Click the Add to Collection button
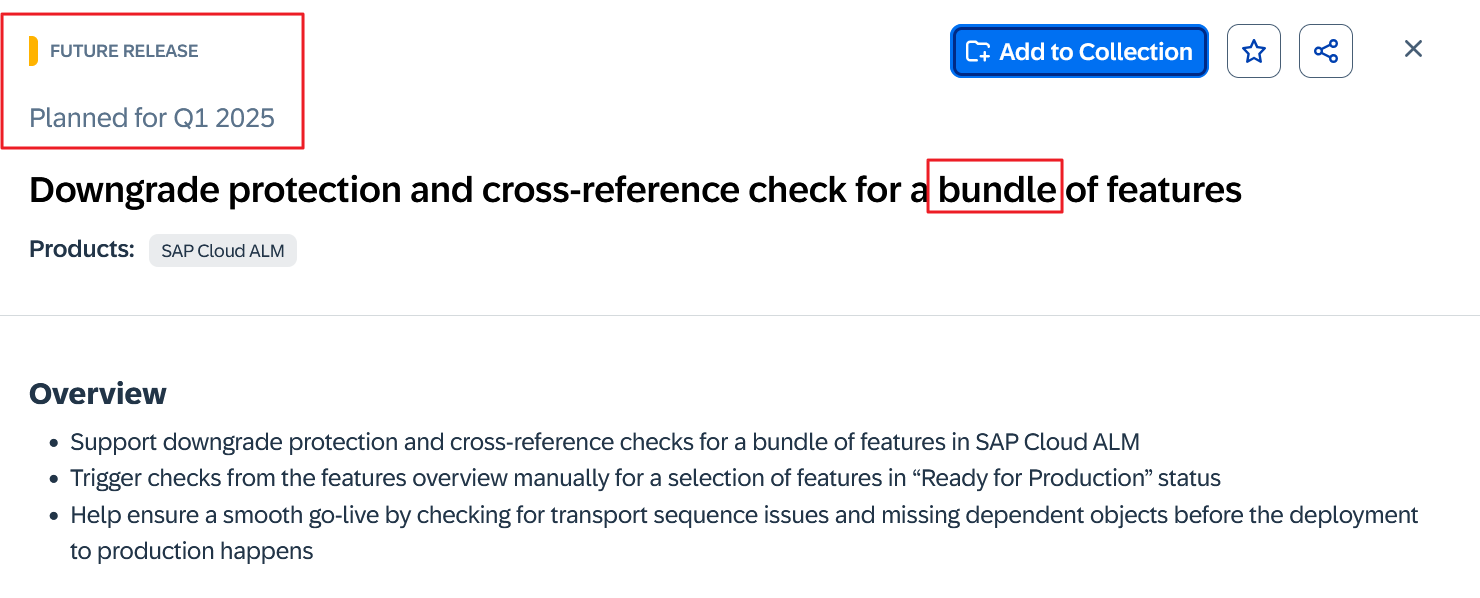The height and width of the screenshot is (598, 1480). point(1079,51)
